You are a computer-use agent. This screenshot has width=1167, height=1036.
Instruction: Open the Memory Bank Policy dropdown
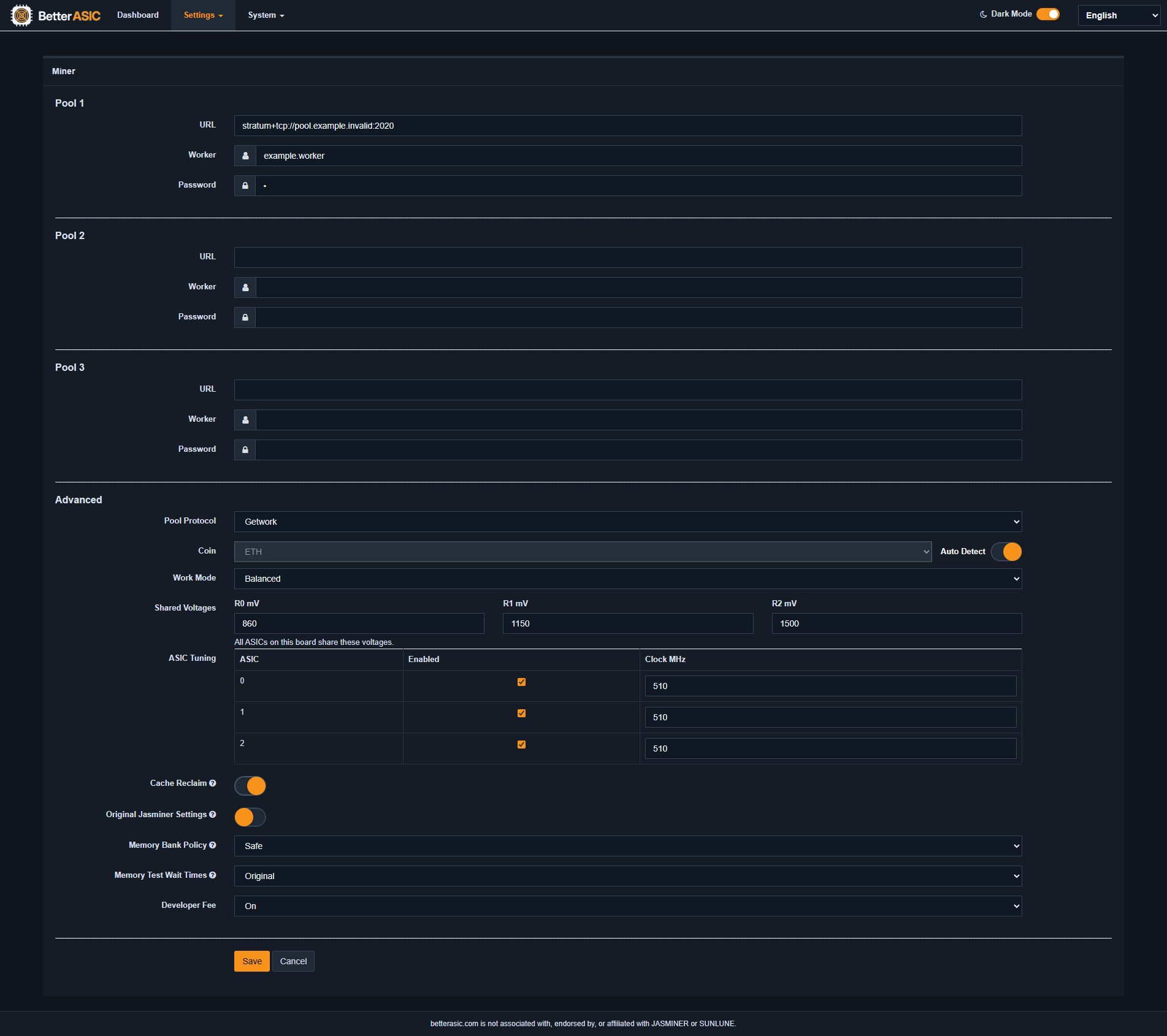tap(628, 846)
